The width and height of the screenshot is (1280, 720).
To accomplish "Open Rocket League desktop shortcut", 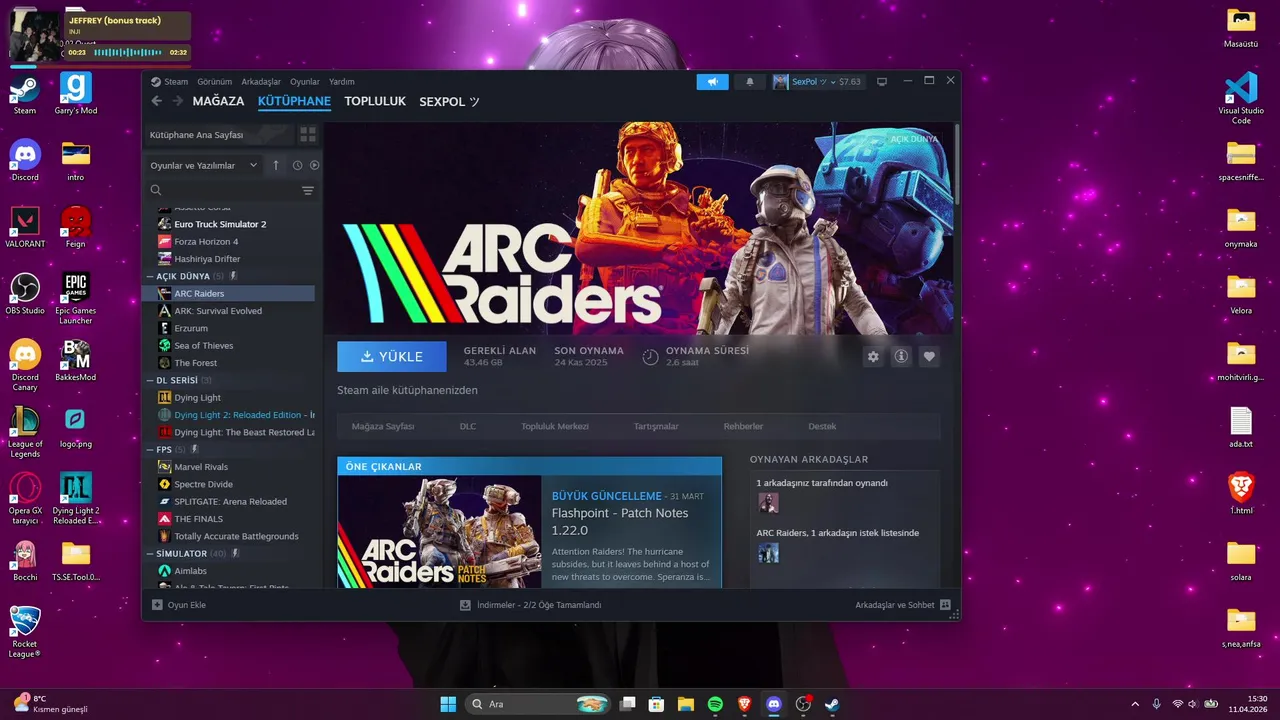I will [25, 632].
